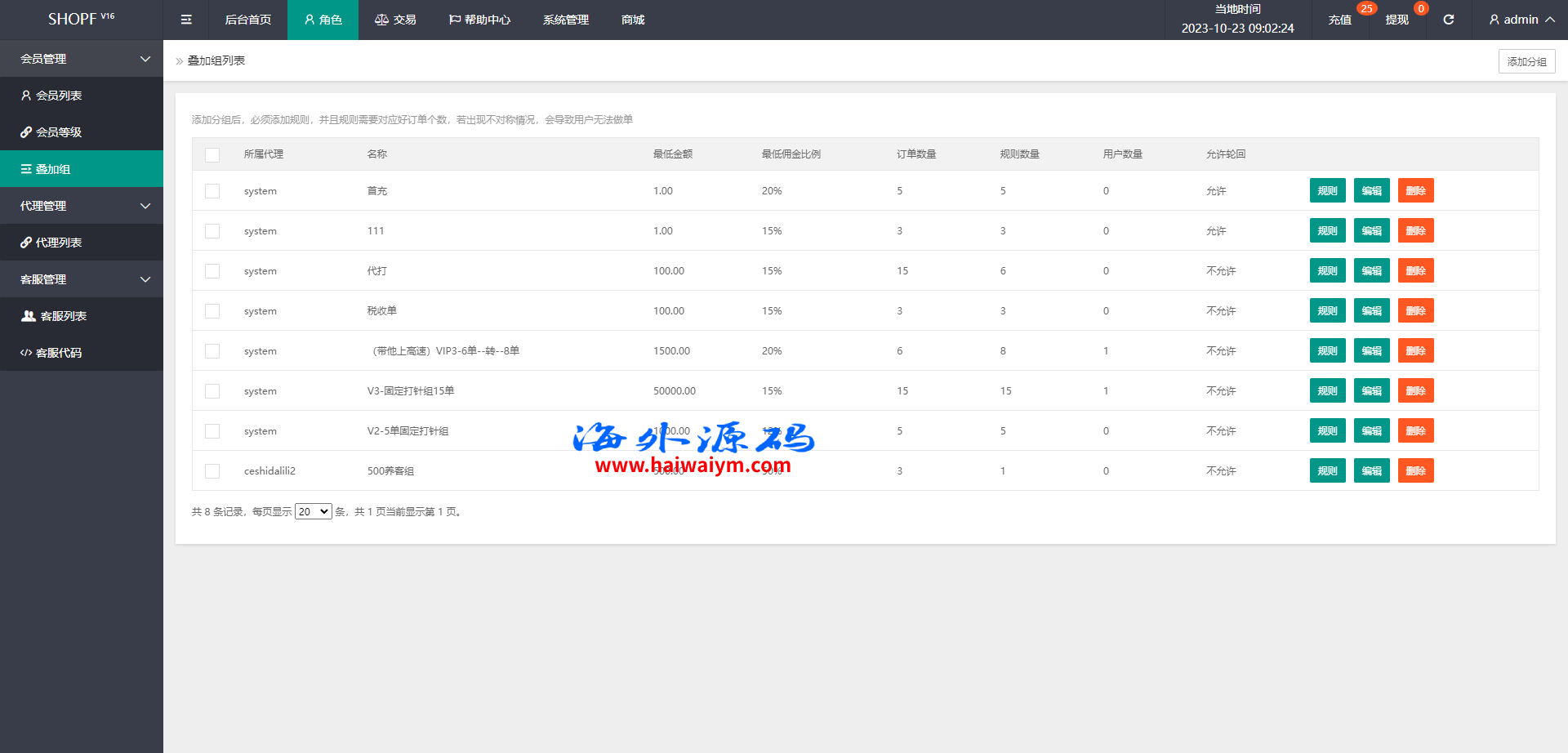Expand the admin user menu
Viewport: 1568px width, 753px height.
[1521, 20]
